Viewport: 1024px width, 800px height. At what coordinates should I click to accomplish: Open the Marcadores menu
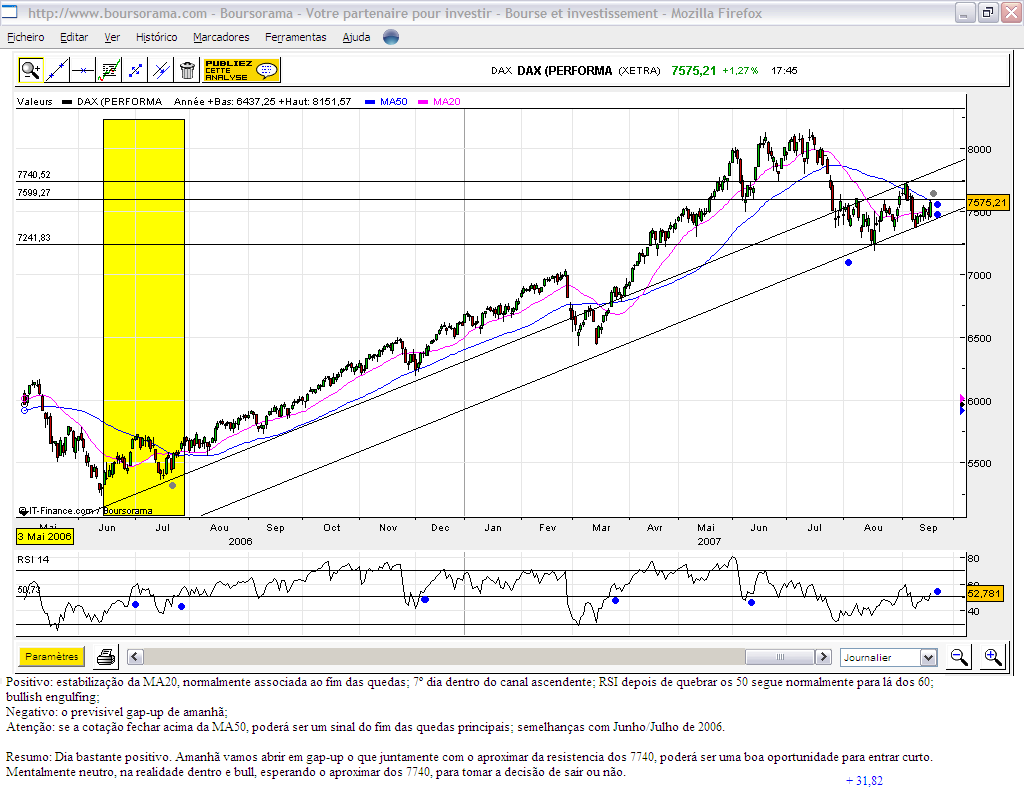(221, 37)
